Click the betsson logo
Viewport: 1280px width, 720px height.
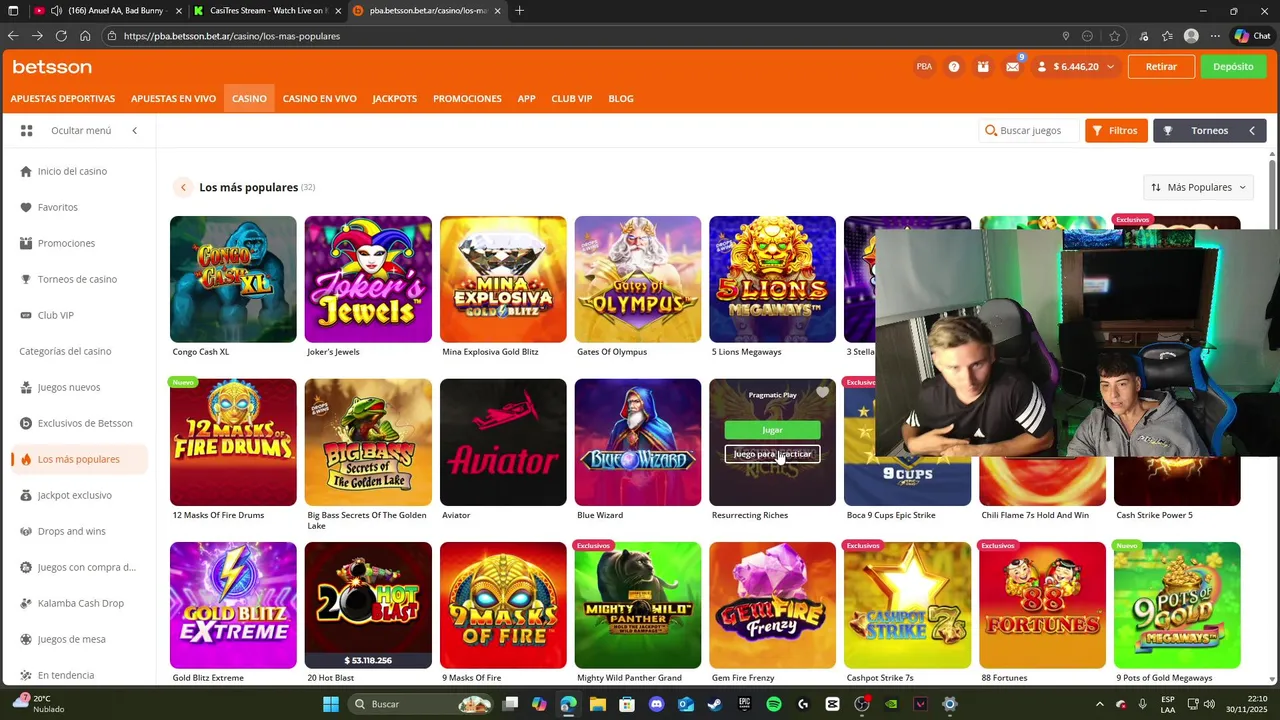click(x=52, y=67)
